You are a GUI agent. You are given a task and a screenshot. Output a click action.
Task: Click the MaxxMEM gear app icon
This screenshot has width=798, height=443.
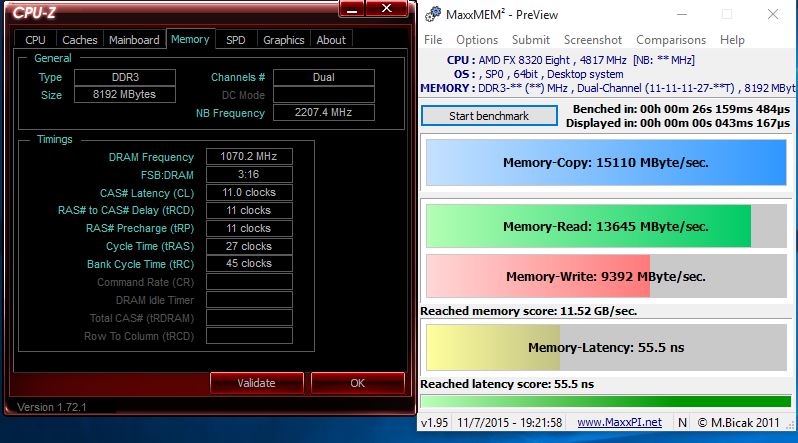(x=433, y=14)
